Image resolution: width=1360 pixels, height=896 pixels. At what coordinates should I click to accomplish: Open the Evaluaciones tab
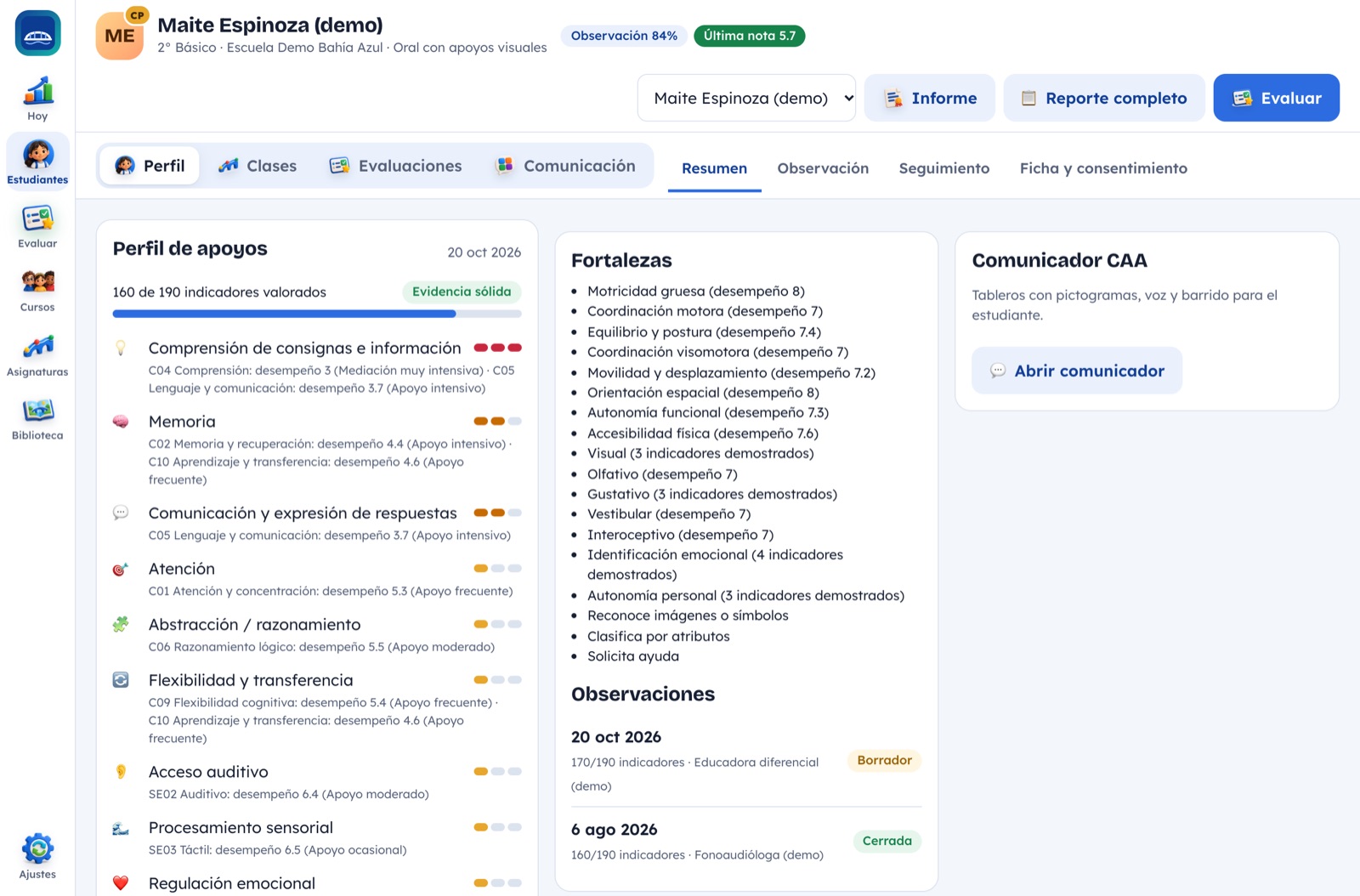[x=396, y=166]
